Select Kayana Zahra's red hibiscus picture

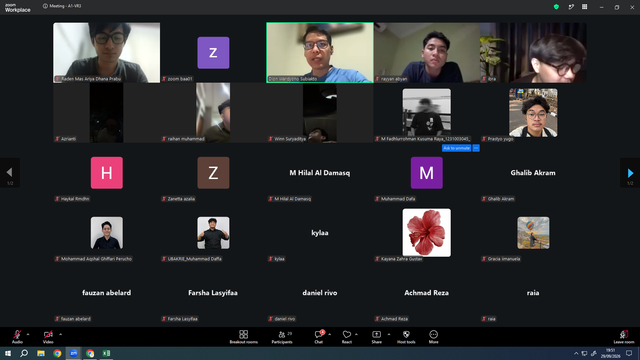click(x=427, y=233)
